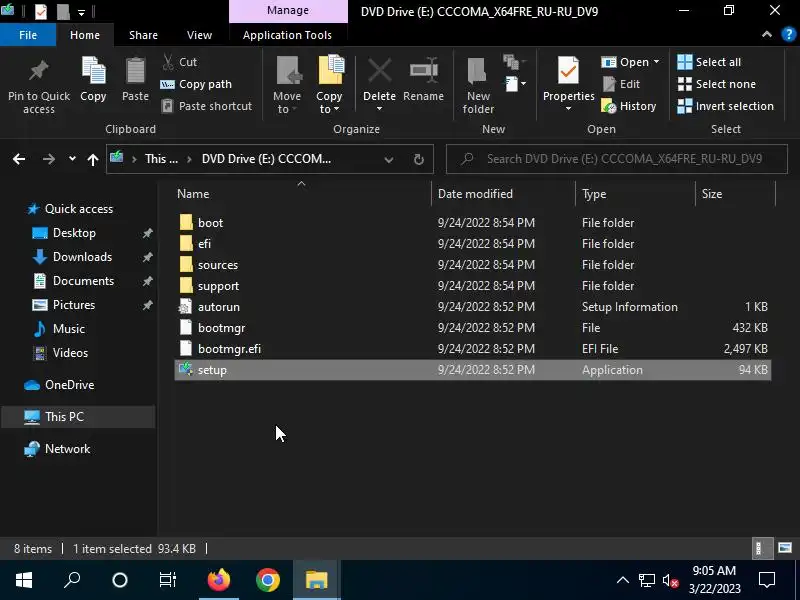Sort by the Size column header
Screen dimensions: 800x600
tap(735, 194)
